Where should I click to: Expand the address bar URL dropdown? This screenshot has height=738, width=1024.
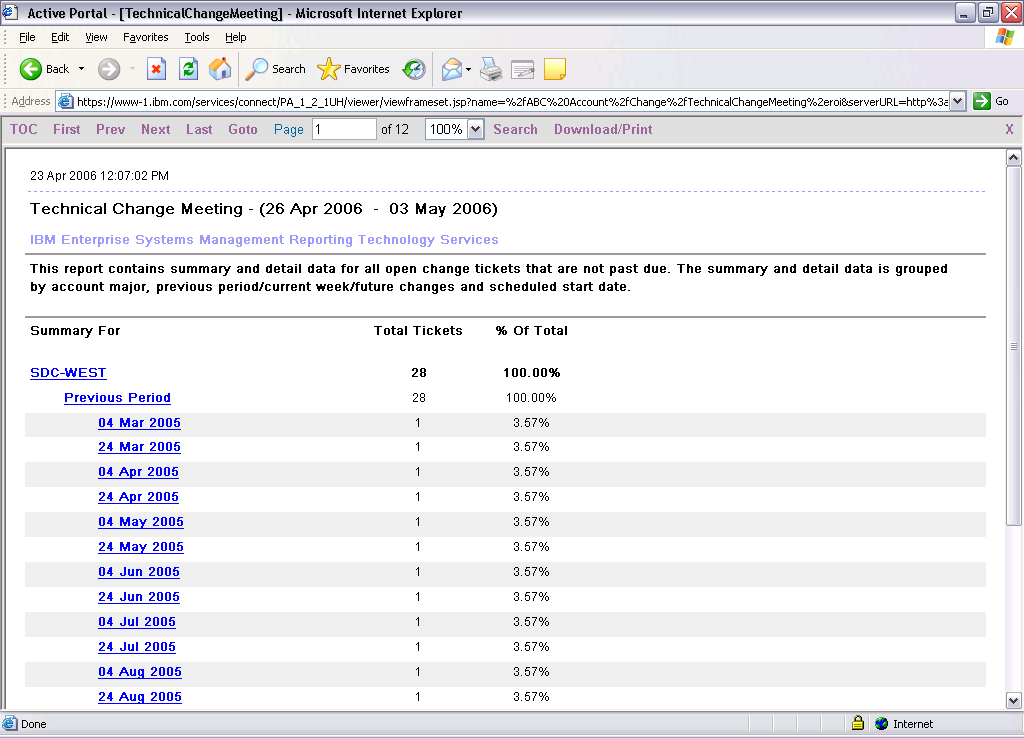957,101
